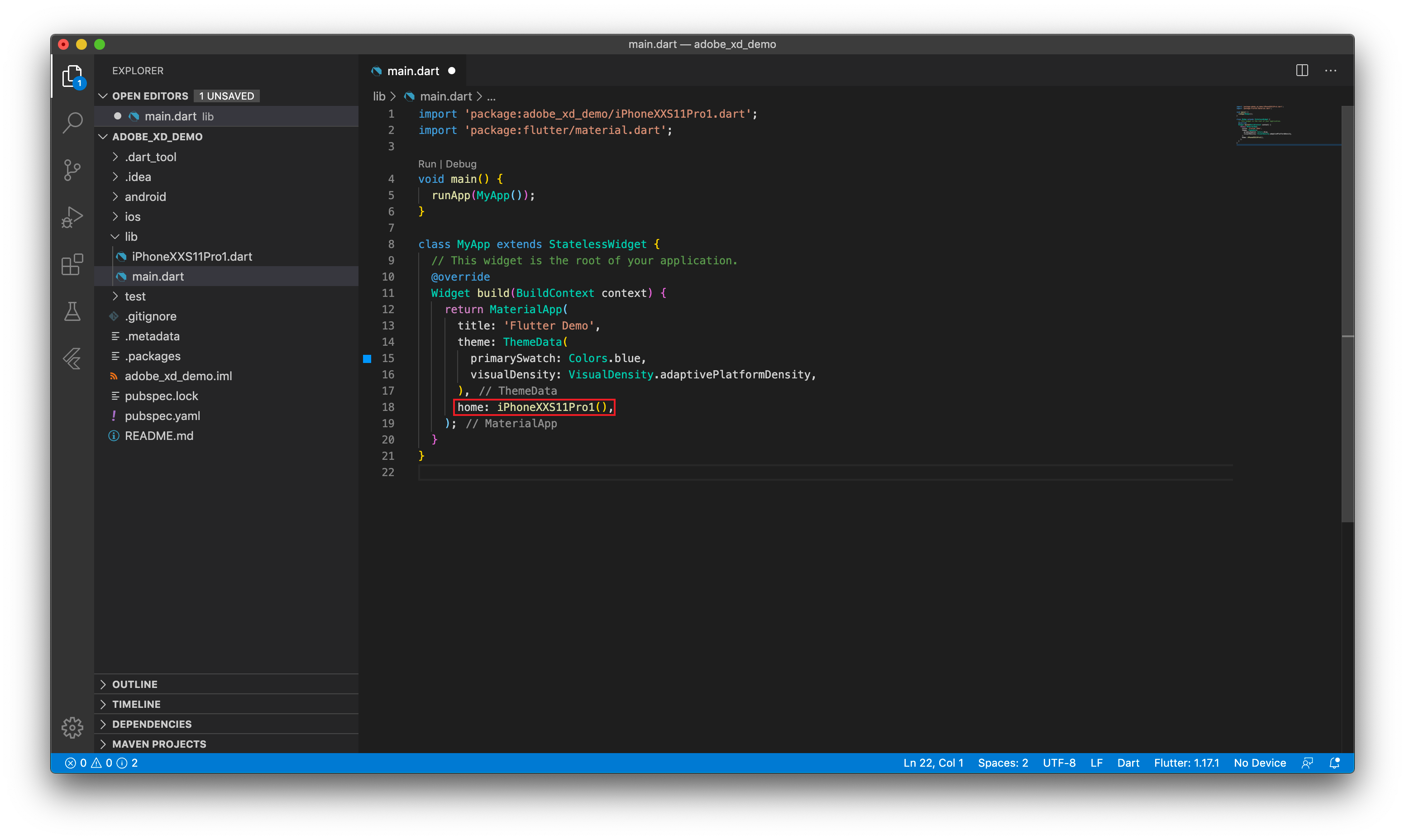Open the Testing view
Image resolution: width=1405 pixels, height=840 pixels.
pos(72,311)
